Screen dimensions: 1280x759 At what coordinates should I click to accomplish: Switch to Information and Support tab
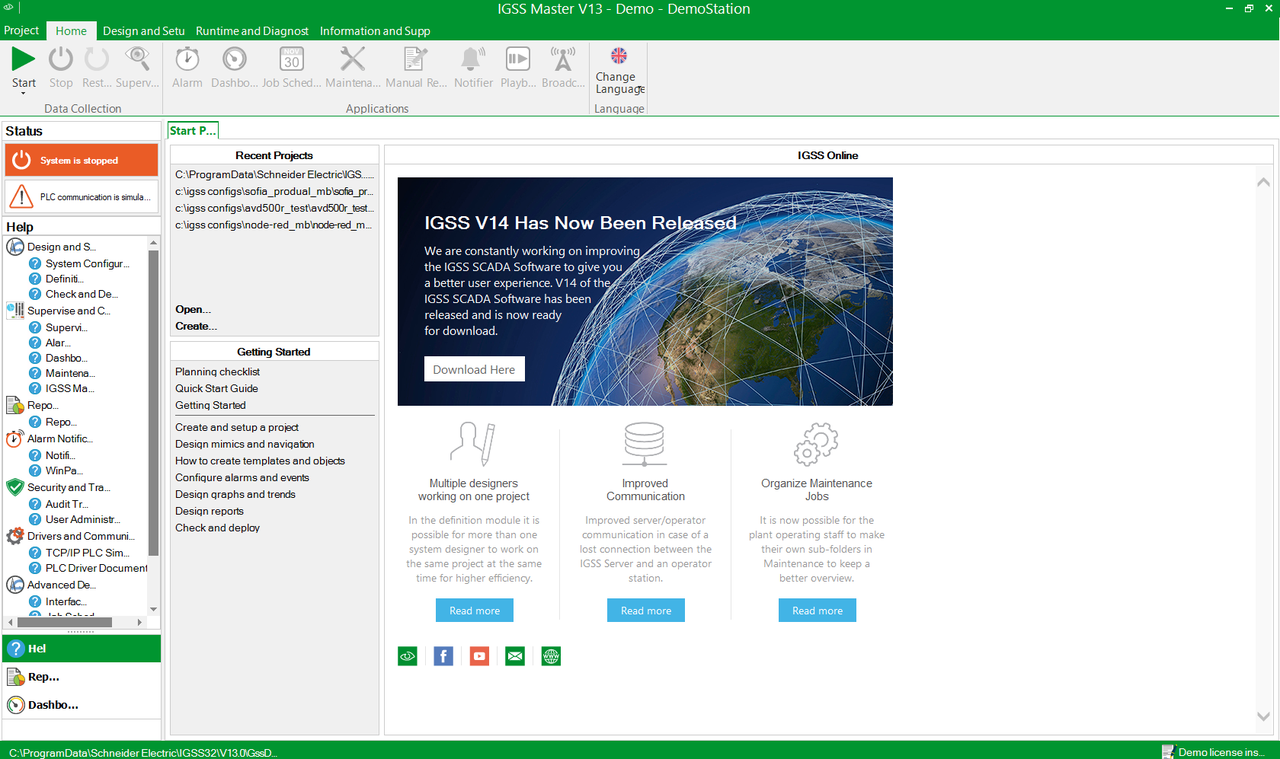375,31
